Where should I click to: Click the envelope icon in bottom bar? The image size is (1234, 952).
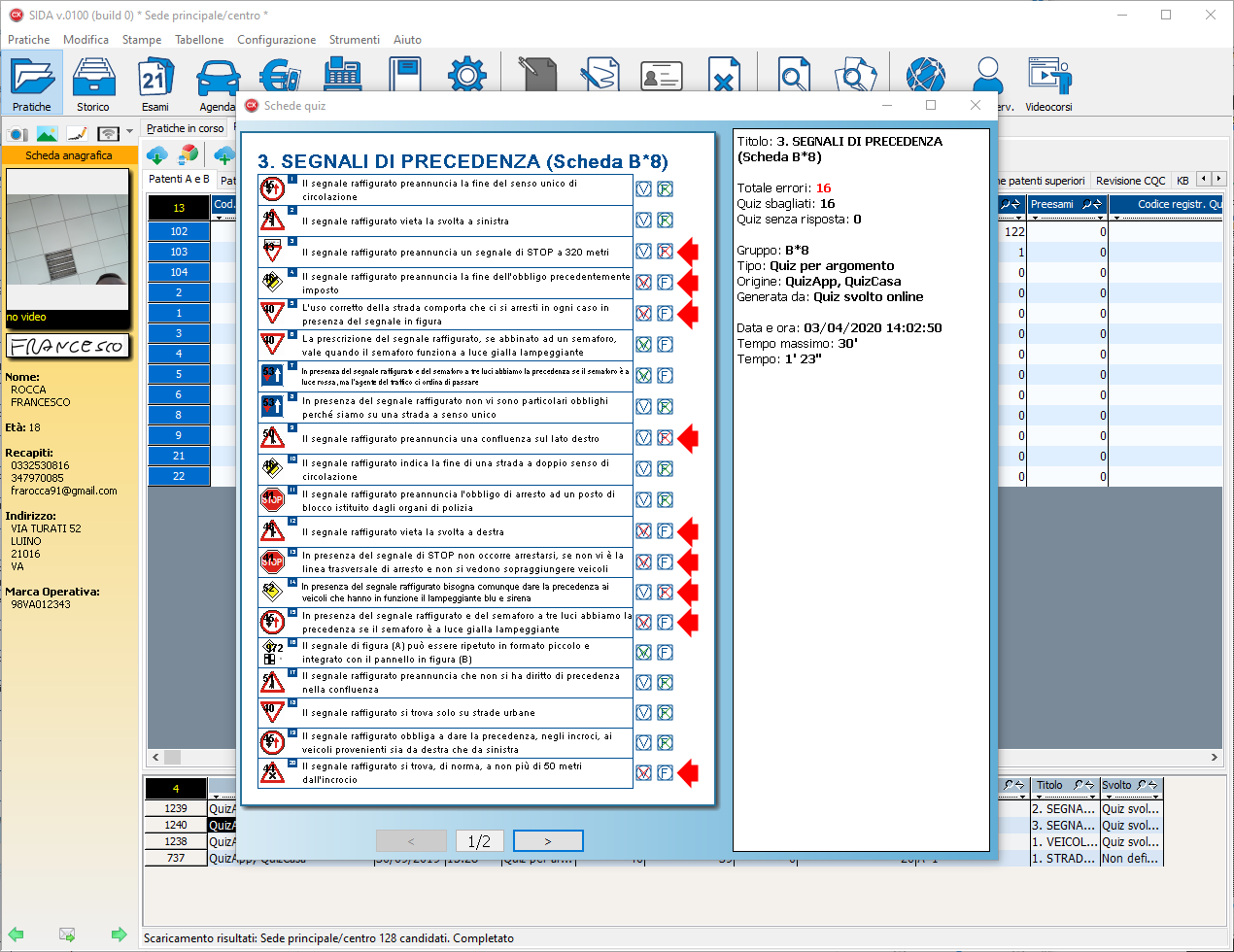point(67,935)
